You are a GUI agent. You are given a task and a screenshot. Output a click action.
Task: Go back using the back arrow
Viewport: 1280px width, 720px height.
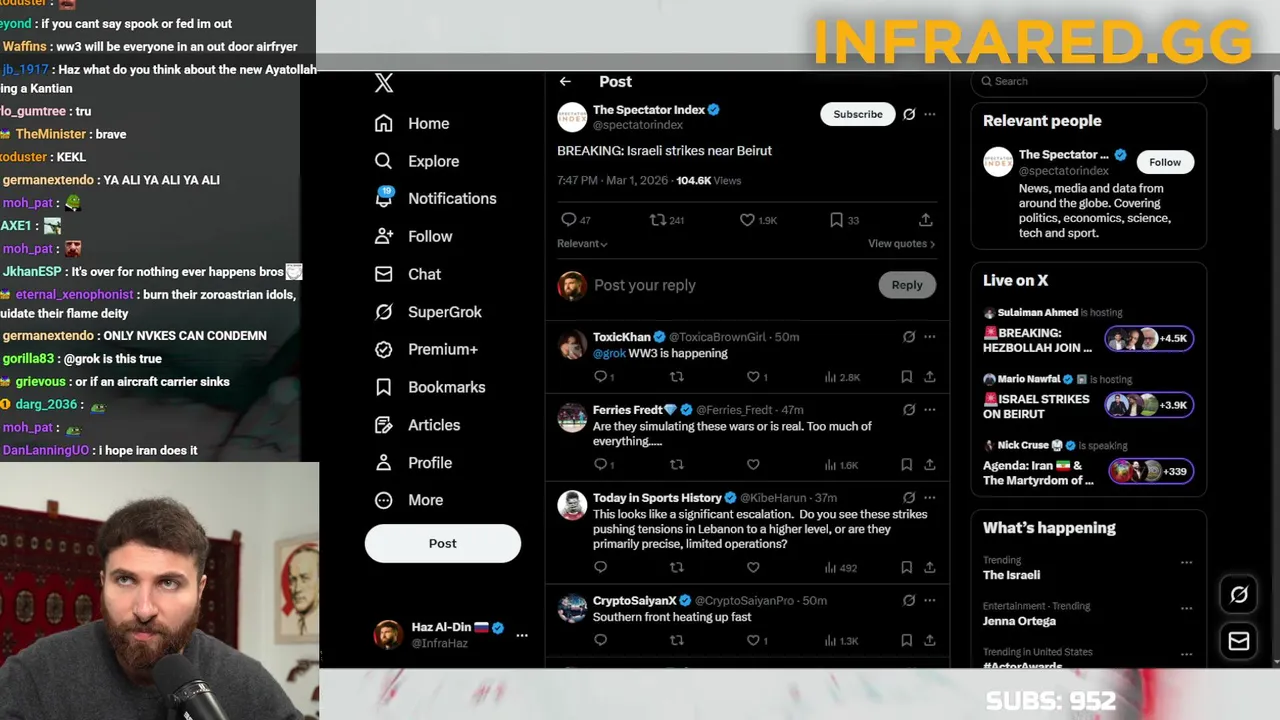click(565, 82)
